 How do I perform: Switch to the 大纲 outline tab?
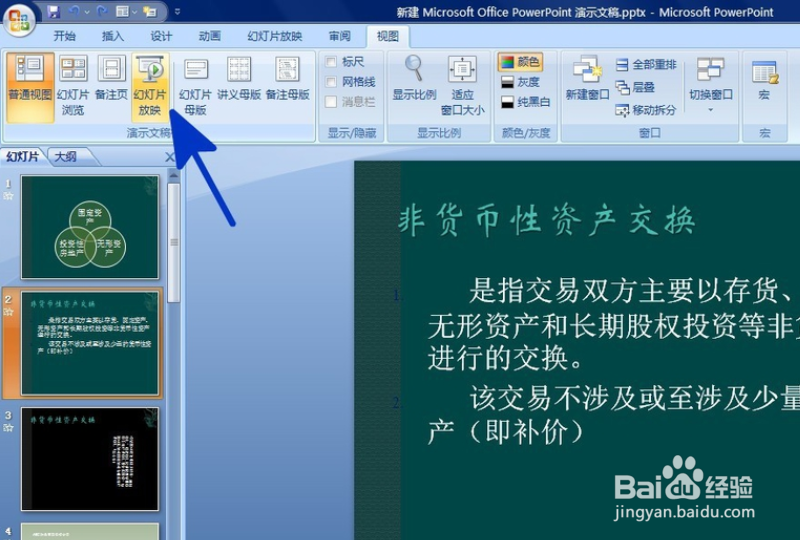coord(66,157)
